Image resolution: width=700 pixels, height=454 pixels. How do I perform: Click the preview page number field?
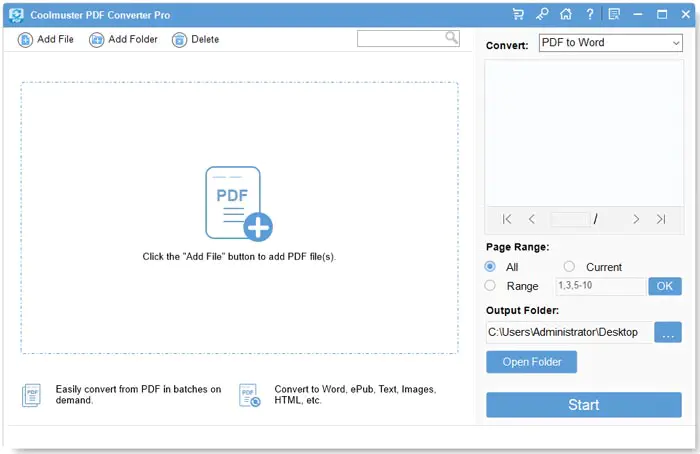coord(571,219)
